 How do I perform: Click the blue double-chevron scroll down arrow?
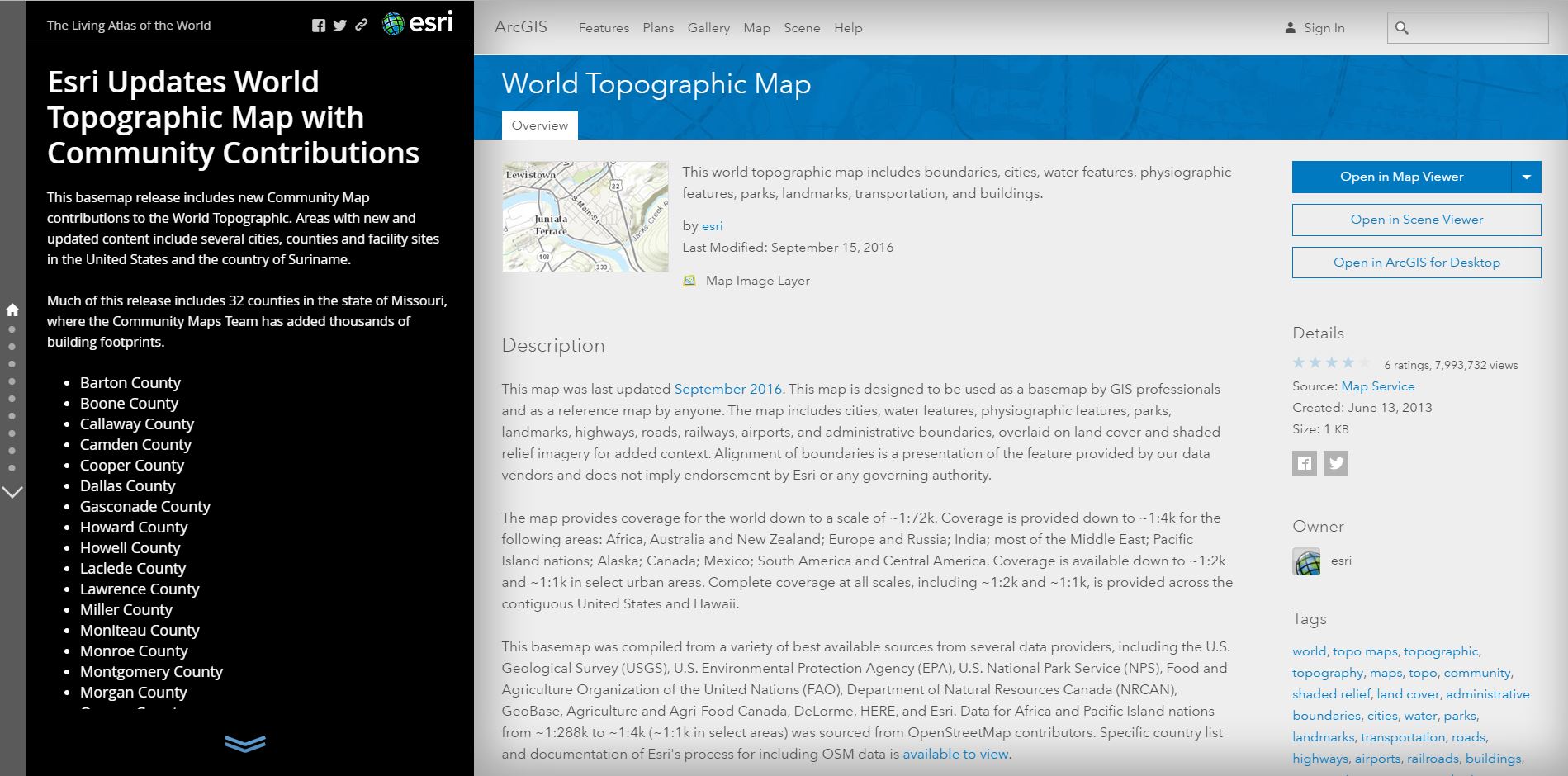click(x=245, y=744)
